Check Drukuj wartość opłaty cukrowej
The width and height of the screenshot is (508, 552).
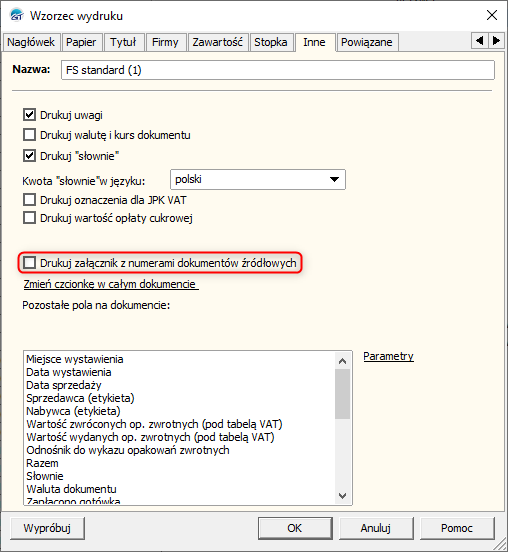pyautogui.click(x=29, y=218)
